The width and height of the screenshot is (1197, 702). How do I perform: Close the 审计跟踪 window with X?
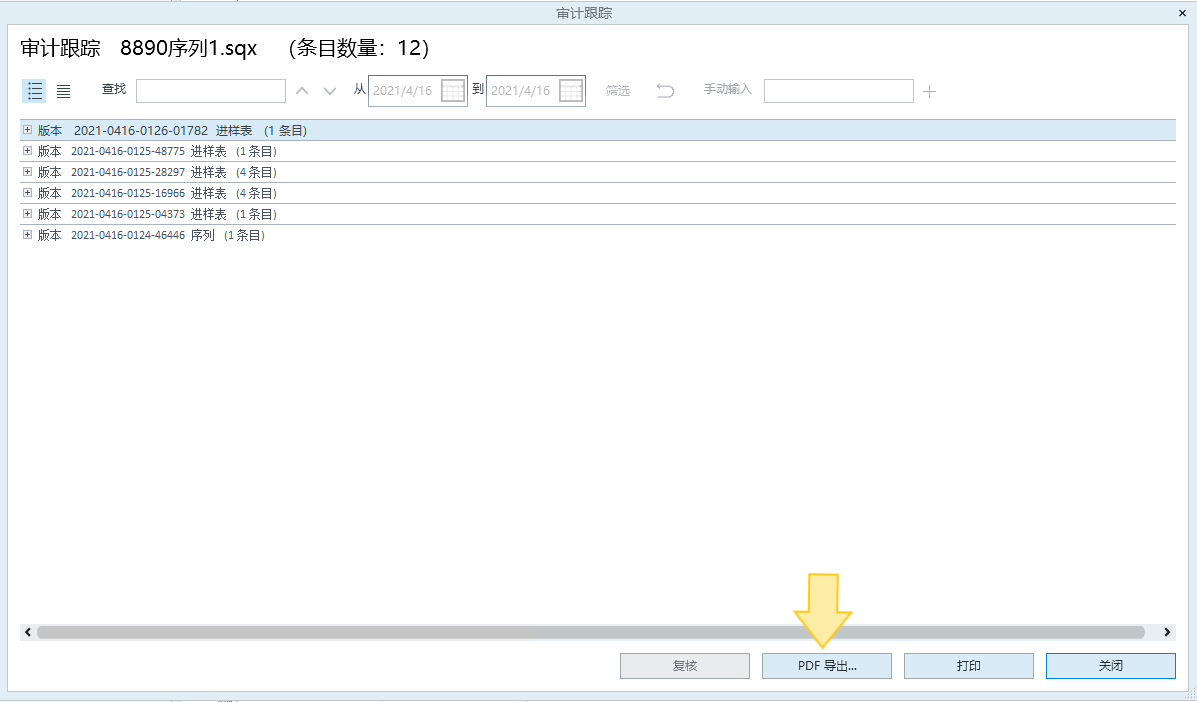coord(1182,13)
